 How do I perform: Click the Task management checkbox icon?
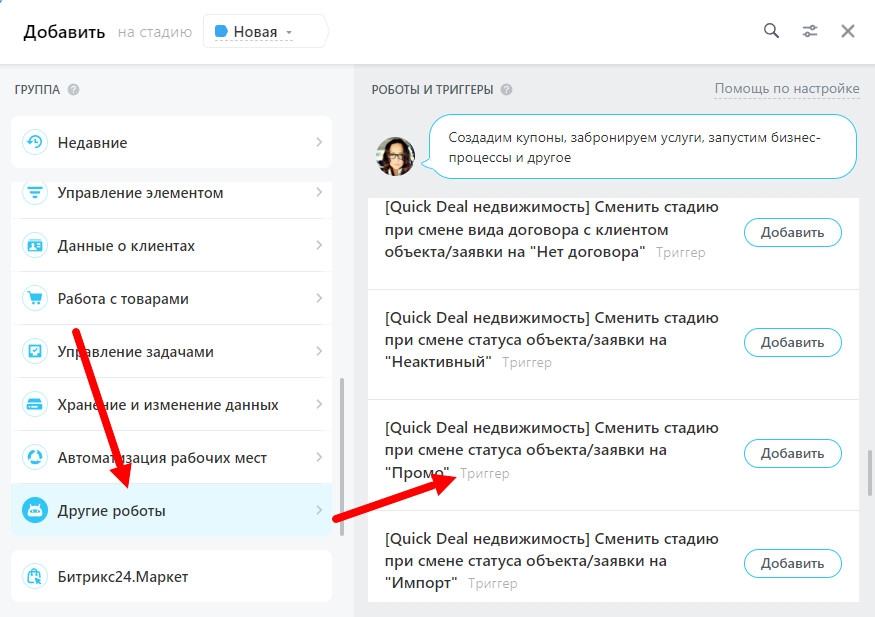35,352
